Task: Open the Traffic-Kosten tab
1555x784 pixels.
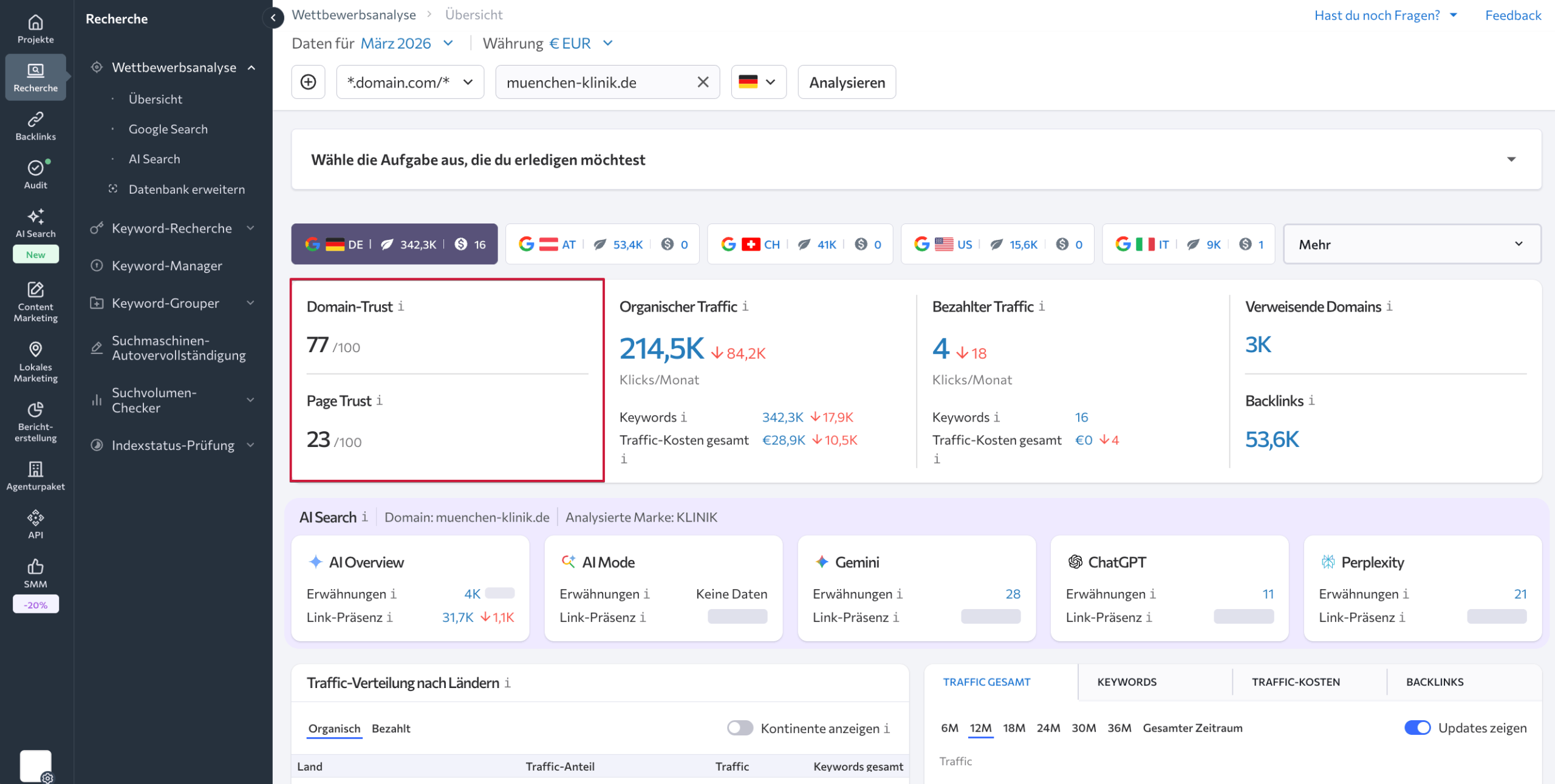Action: [x=1294, y=681]
